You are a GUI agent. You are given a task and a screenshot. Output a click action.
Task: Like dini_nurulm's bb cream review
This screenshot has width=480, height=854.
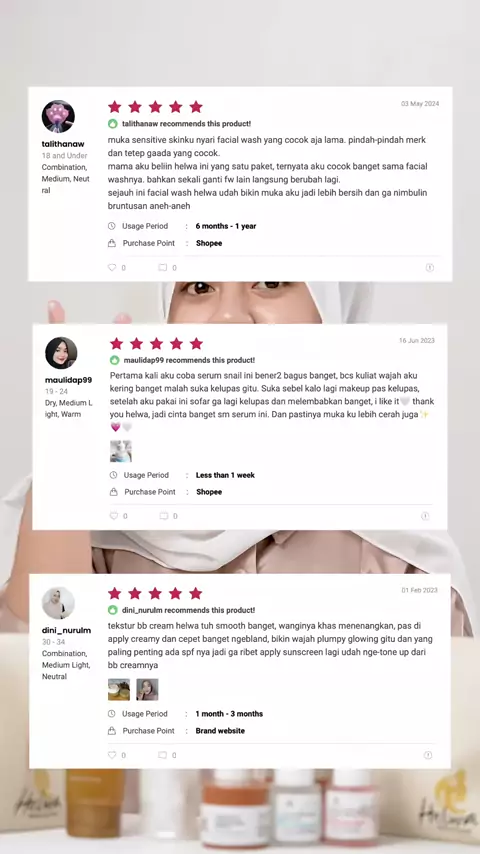click(x=112, y=755)
